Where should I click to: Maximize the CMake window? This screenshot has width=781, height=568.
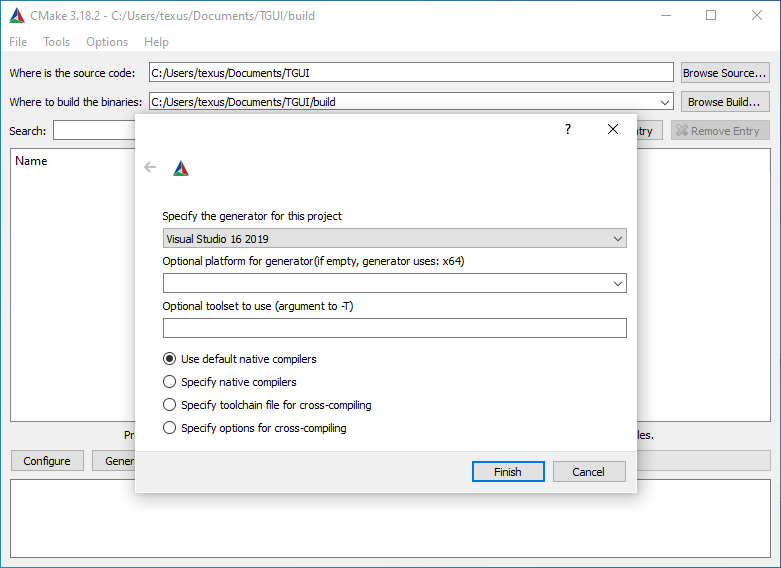(x=711, y=15)
